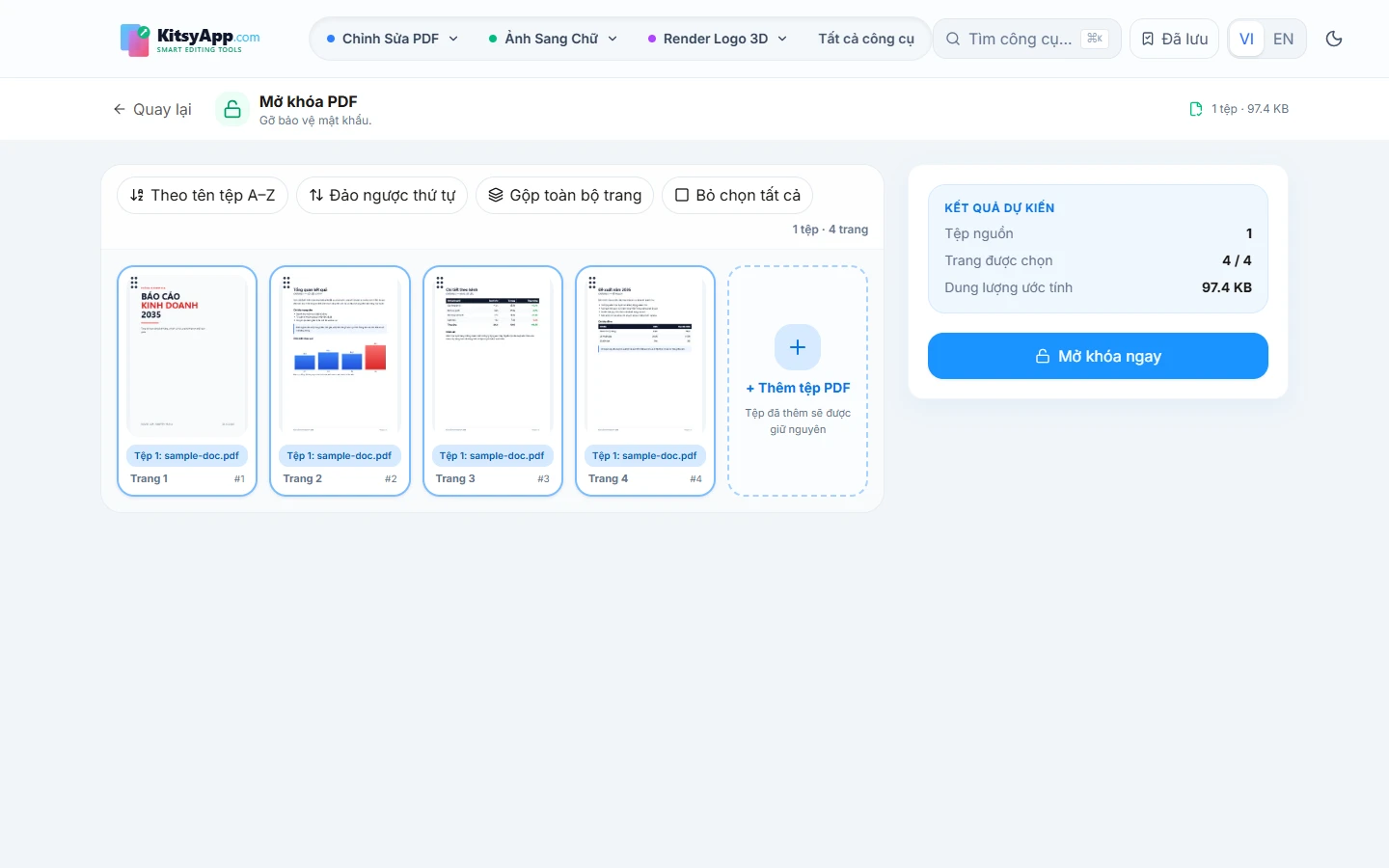Click the file icon next to 1 tệp · 97.4 KB

tap(1196, 109)
